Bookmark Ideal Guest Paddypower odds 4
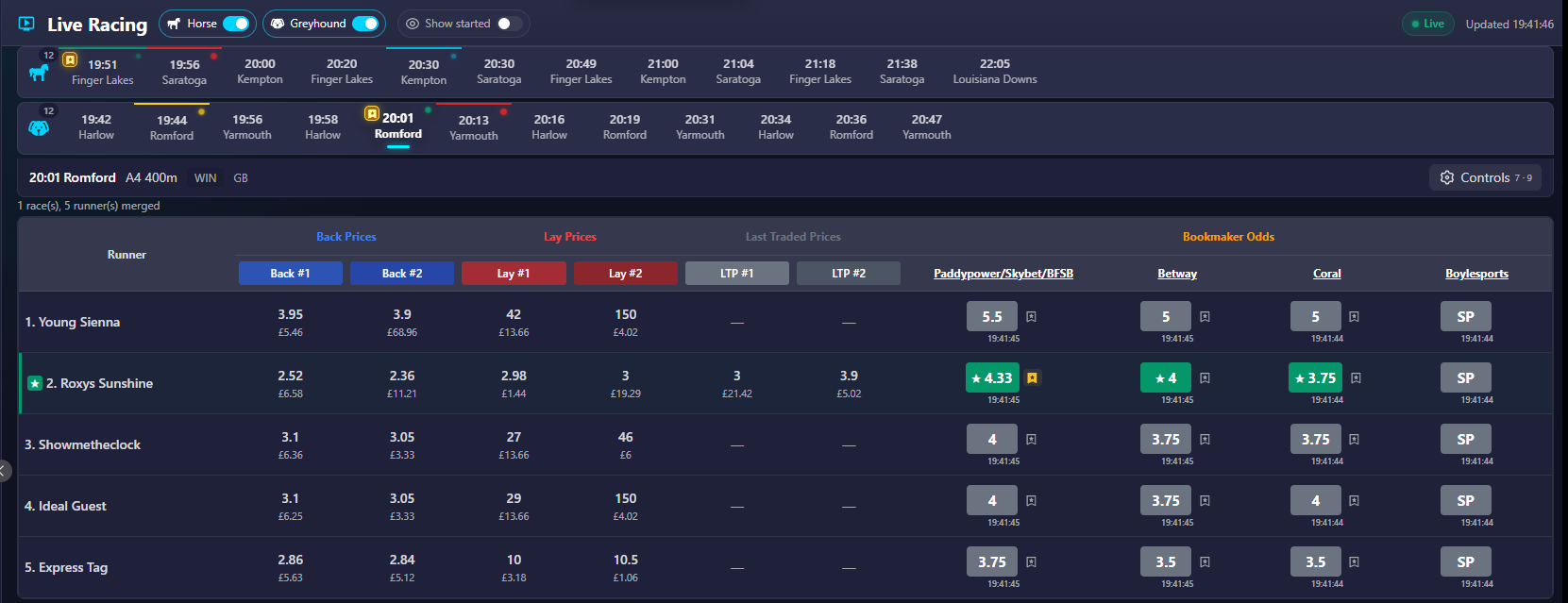1568x603 pixels. [x=1031, y=501]
